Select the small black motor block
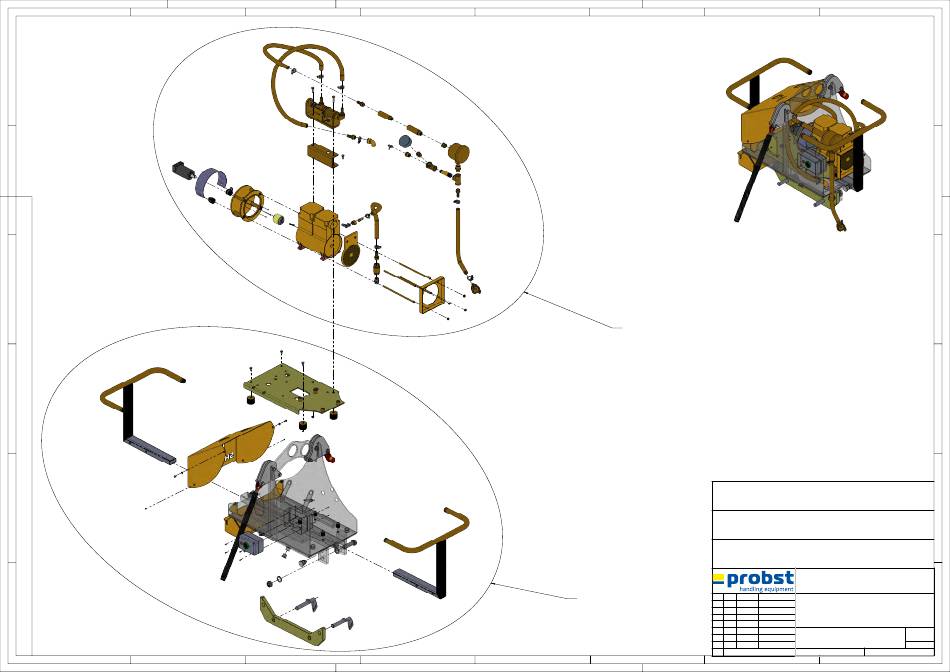The image size is (950, 672). (x=184, y=168)
